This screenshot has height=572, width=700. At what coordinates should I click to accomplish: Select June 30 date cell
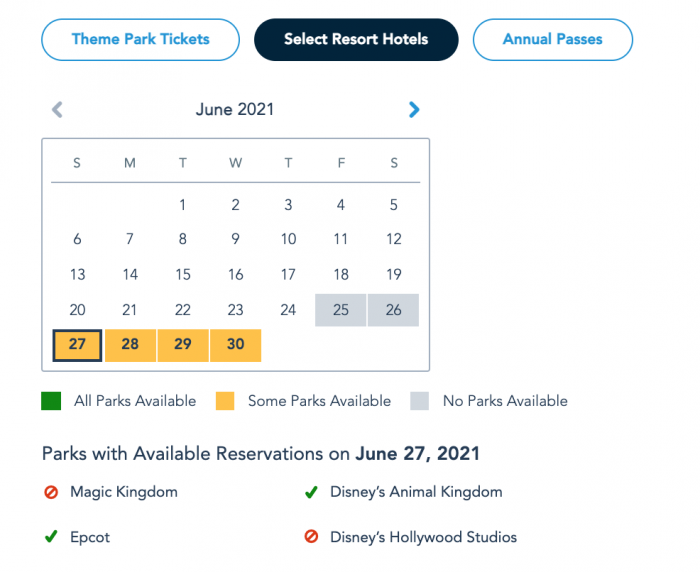click(x=236, y=345)
